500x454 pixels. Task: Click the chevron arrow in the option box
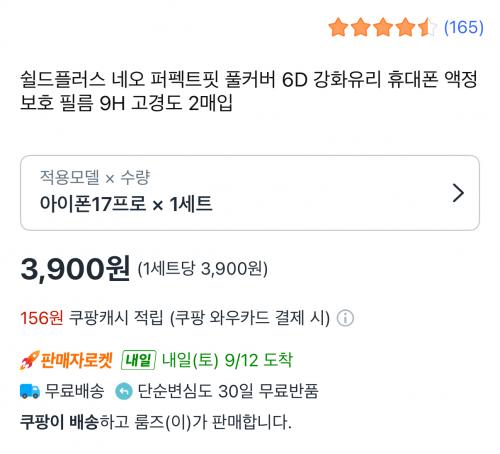click(458, 193)
